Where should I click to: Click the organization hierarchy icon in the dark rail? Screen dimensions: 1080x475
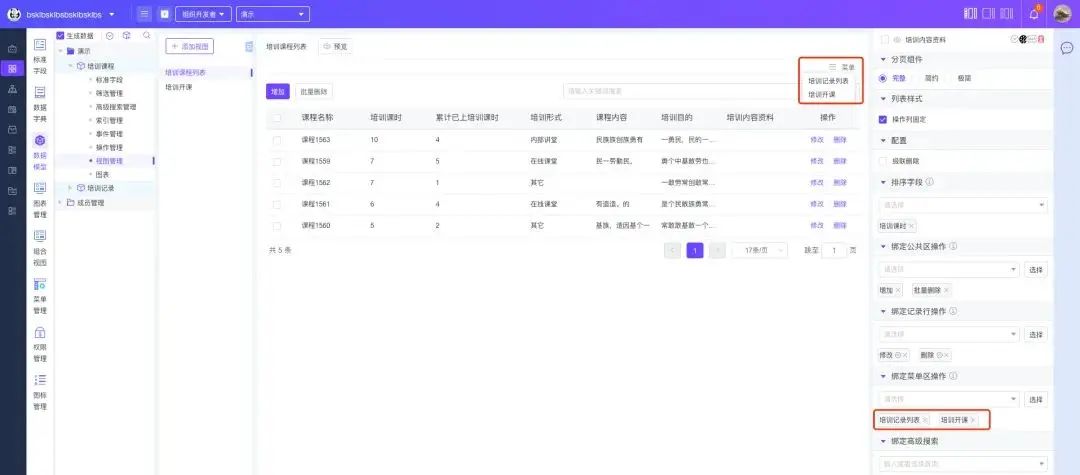(12, 89)
